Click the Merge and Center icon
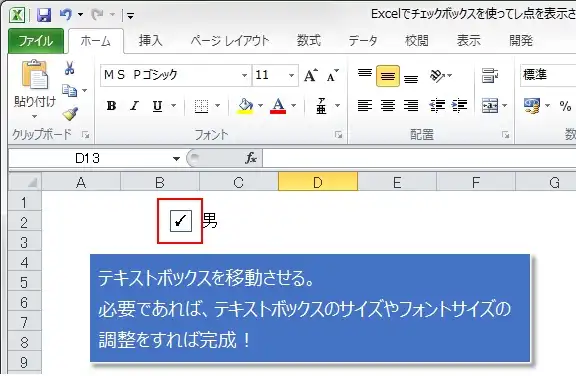The width and height of the screenshot is (576, 376). [490, 106]
